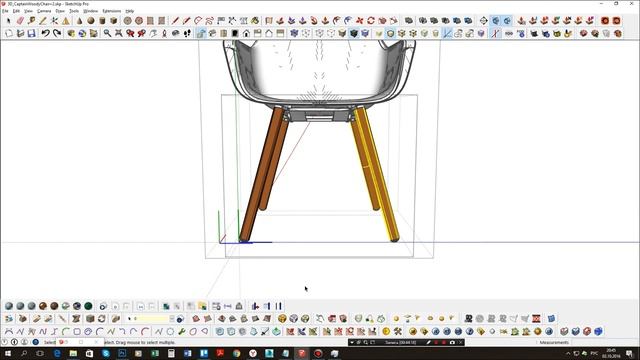Open the Camera menu
Viewport: 640px width, 360px height.
tap(44, 11)
